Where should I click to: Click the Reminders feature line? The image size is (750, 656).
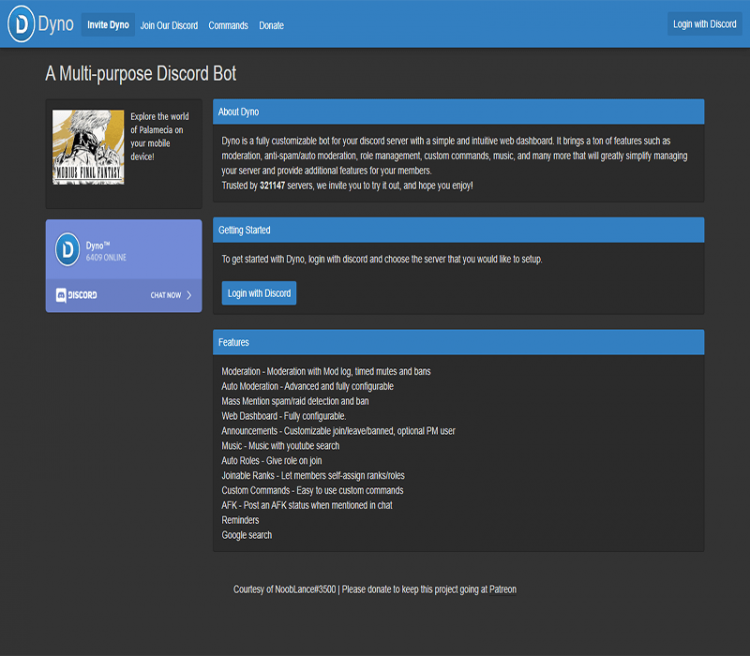(240, 520)
